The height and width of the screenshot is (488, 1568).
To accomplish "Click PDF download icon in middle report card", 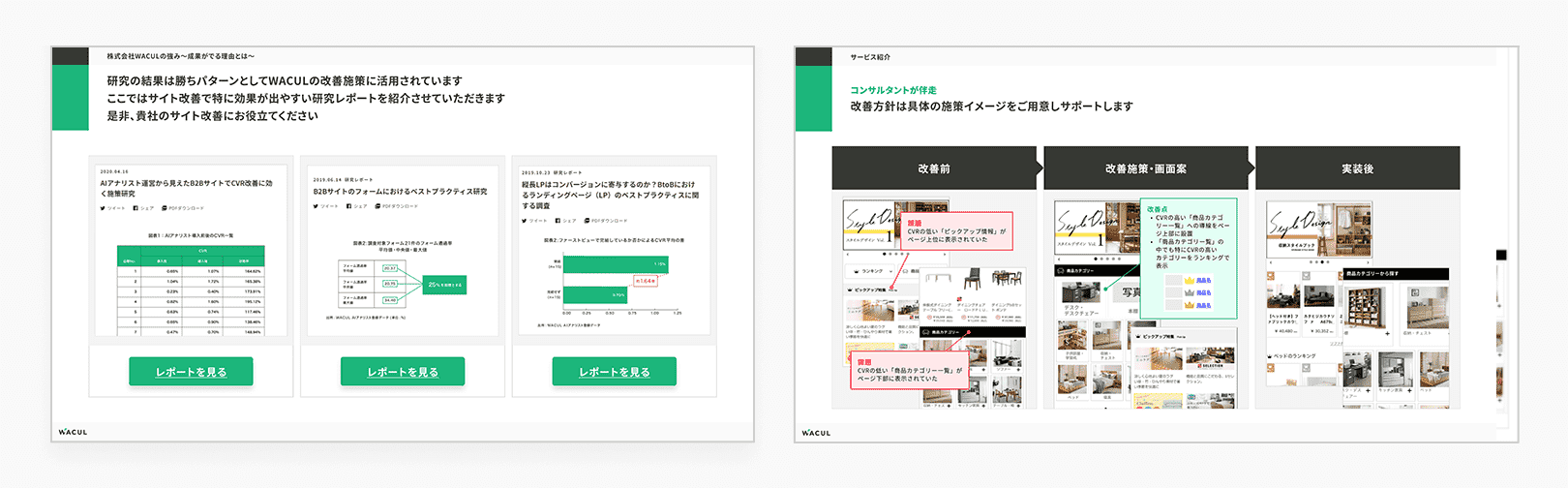I will click(377, 206).
